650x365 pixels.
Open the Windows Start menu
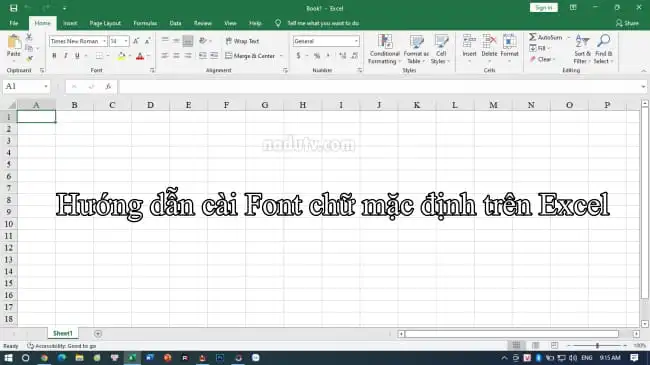pyautogui.click(x=8, y=358)
